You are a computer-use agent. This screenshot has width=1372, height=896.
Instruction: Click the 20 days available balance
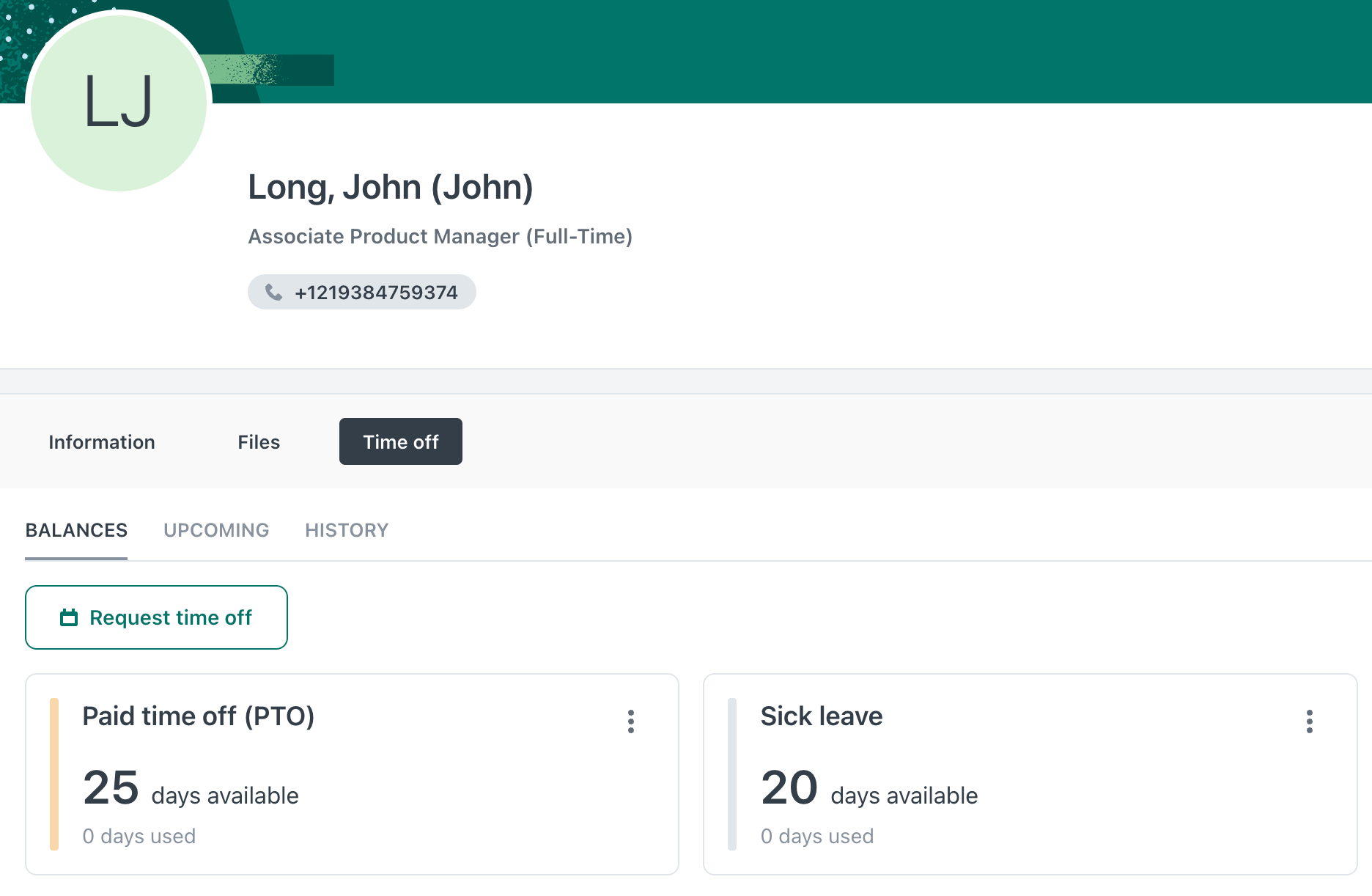[x=869, y=789]
